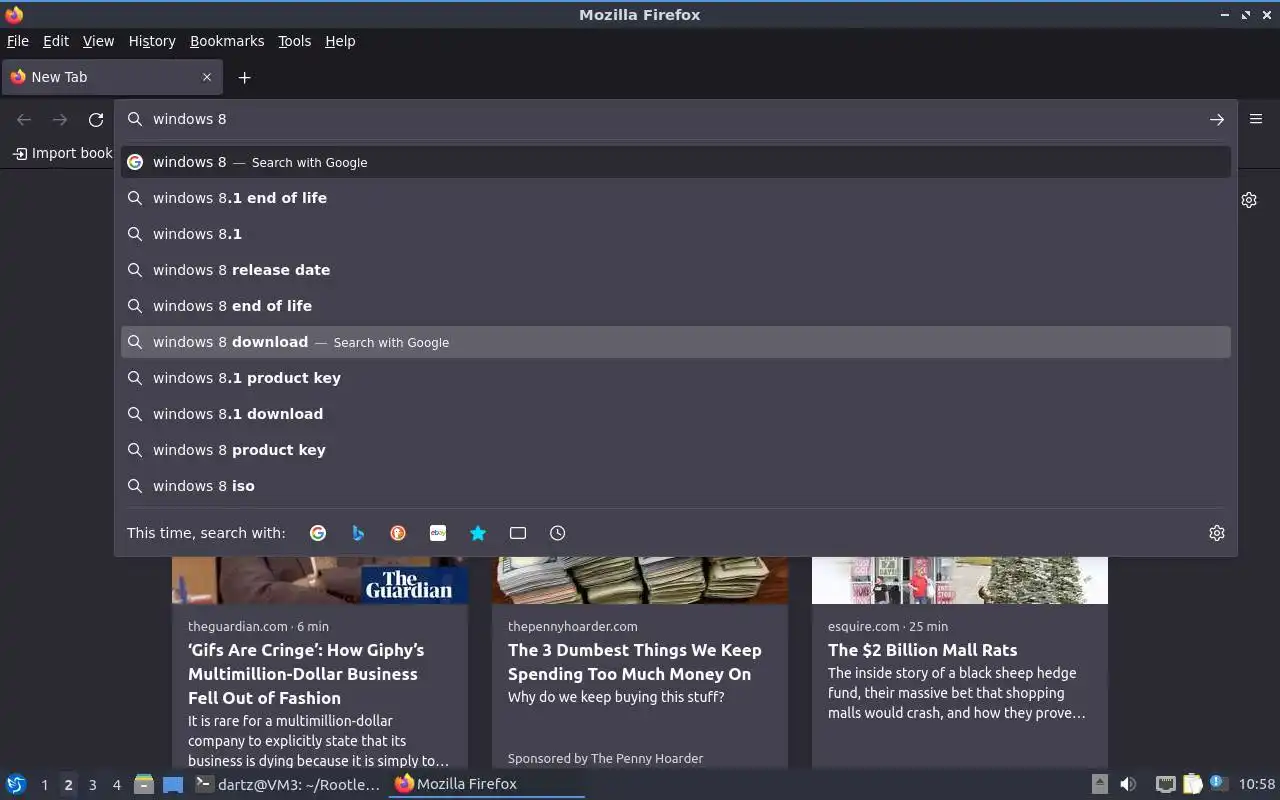Select the New Tab tab
1280x800 pixels.
point(112,77)
